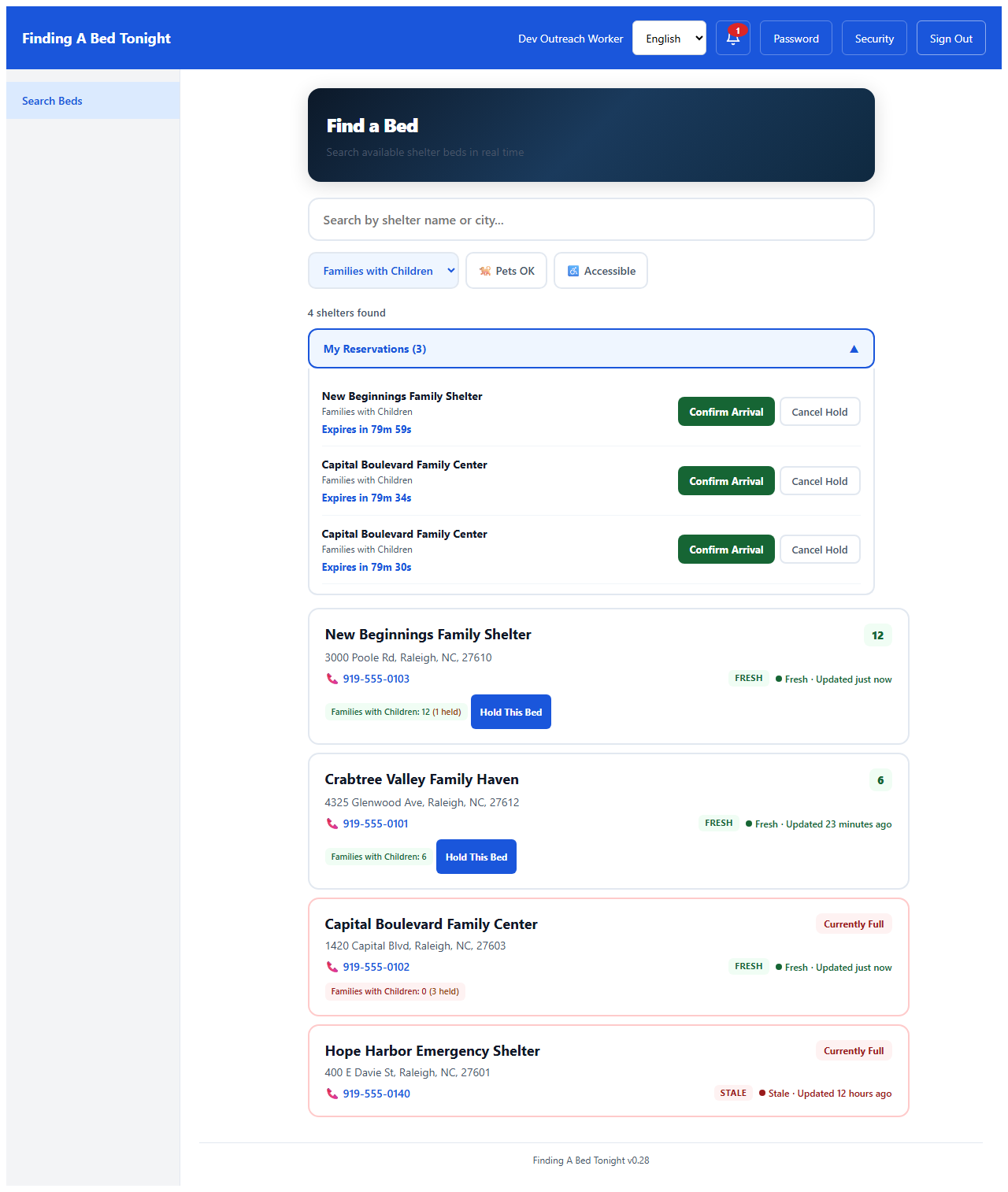Screen dimensions: 1008x1192
Task: Call 919-555-0140 phone number link
Action: pos(376,1094)
